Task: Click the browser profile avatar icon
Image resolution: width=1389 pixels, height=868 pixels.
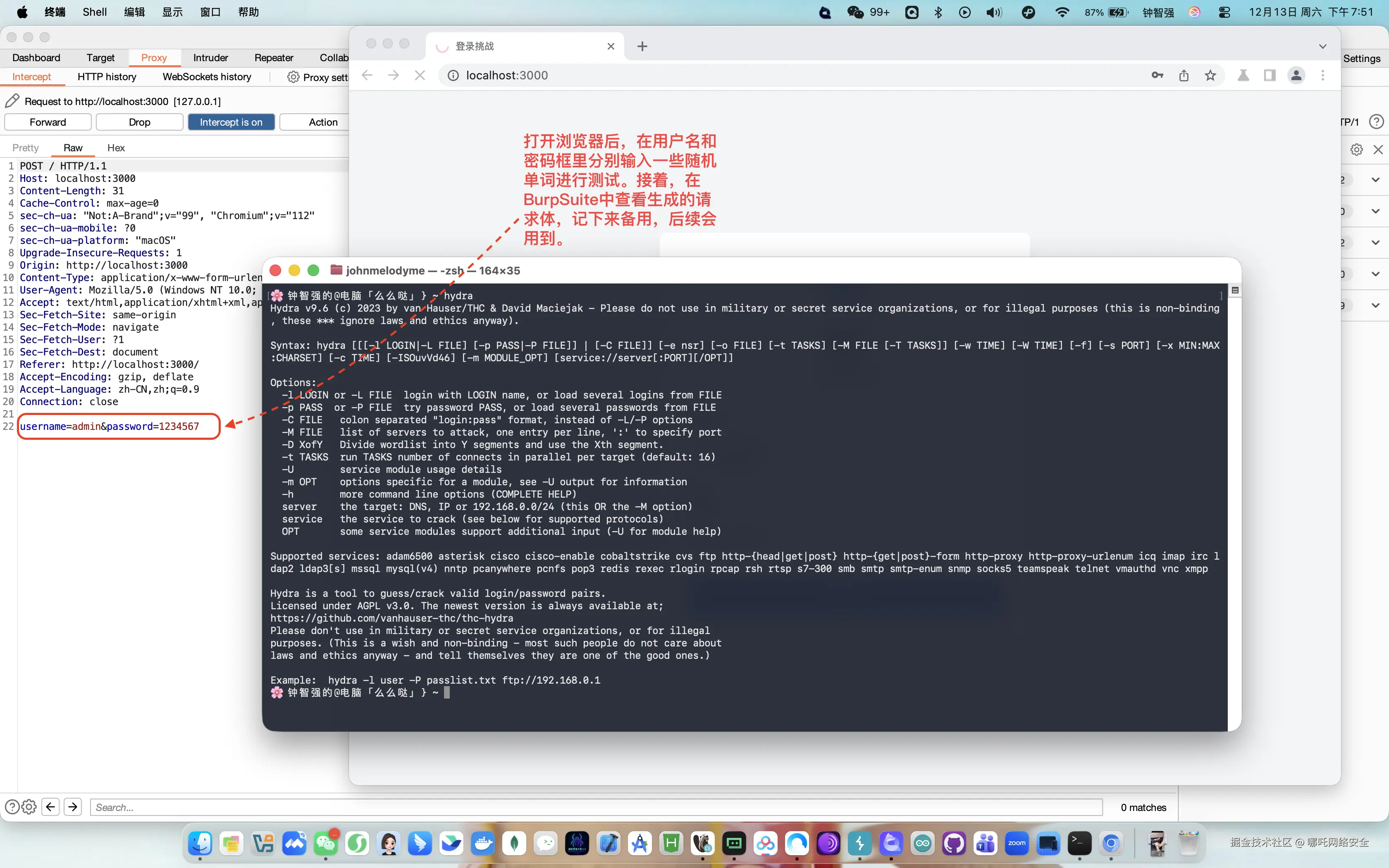Action: click(x=1296, y=75)
